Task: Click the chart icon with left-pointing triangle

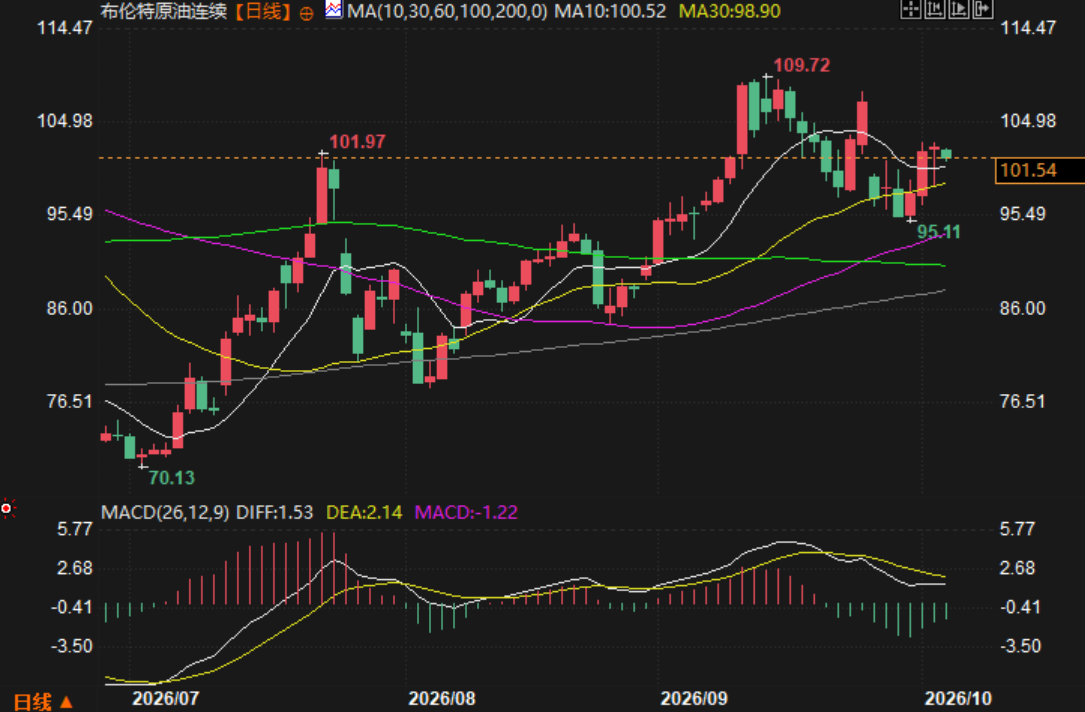Action: (x=934, y=9)
